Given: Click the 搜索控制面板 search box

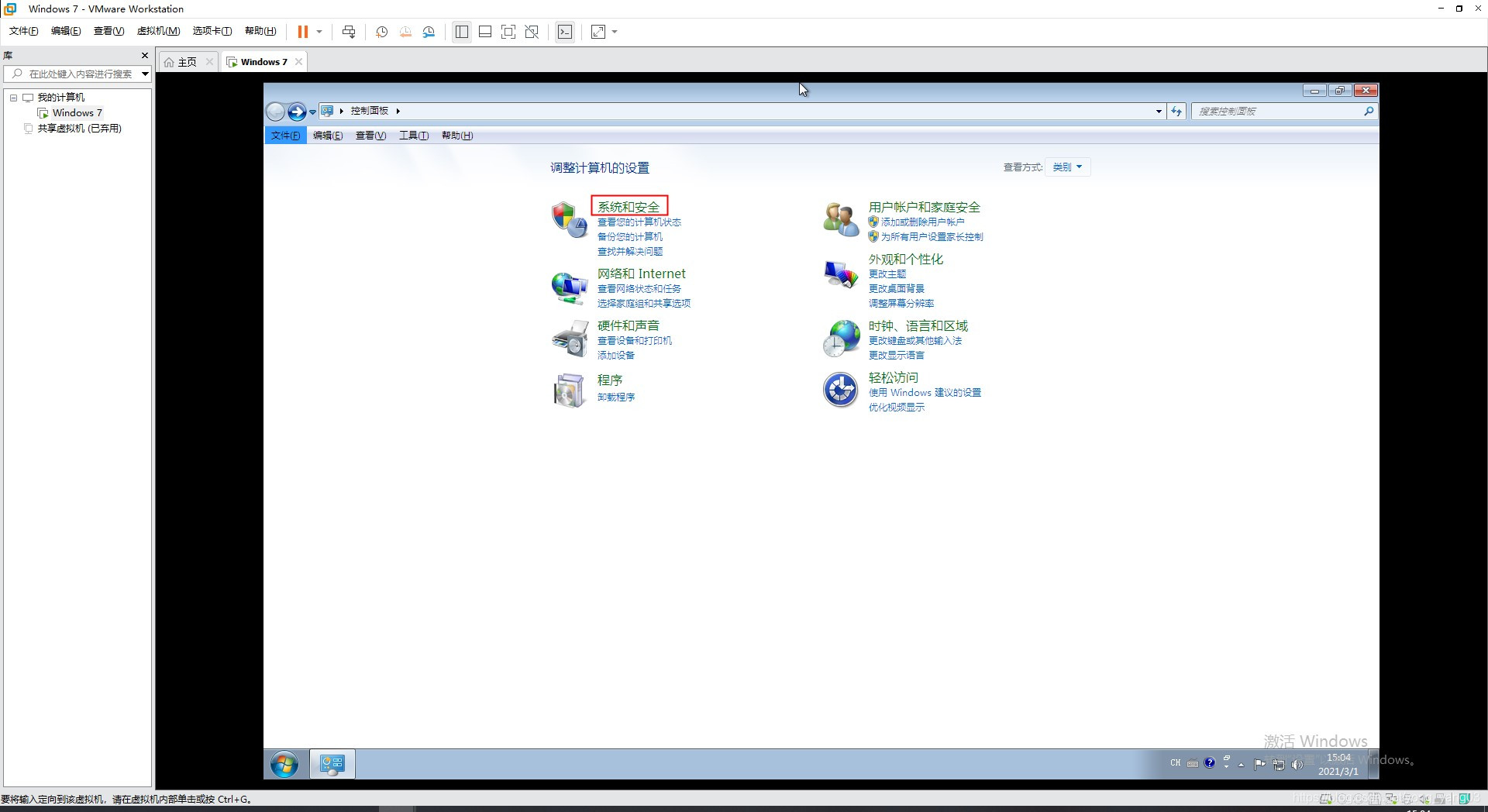Looking at the screenshot, I should pyautogui.click(x=1278, y=112).
